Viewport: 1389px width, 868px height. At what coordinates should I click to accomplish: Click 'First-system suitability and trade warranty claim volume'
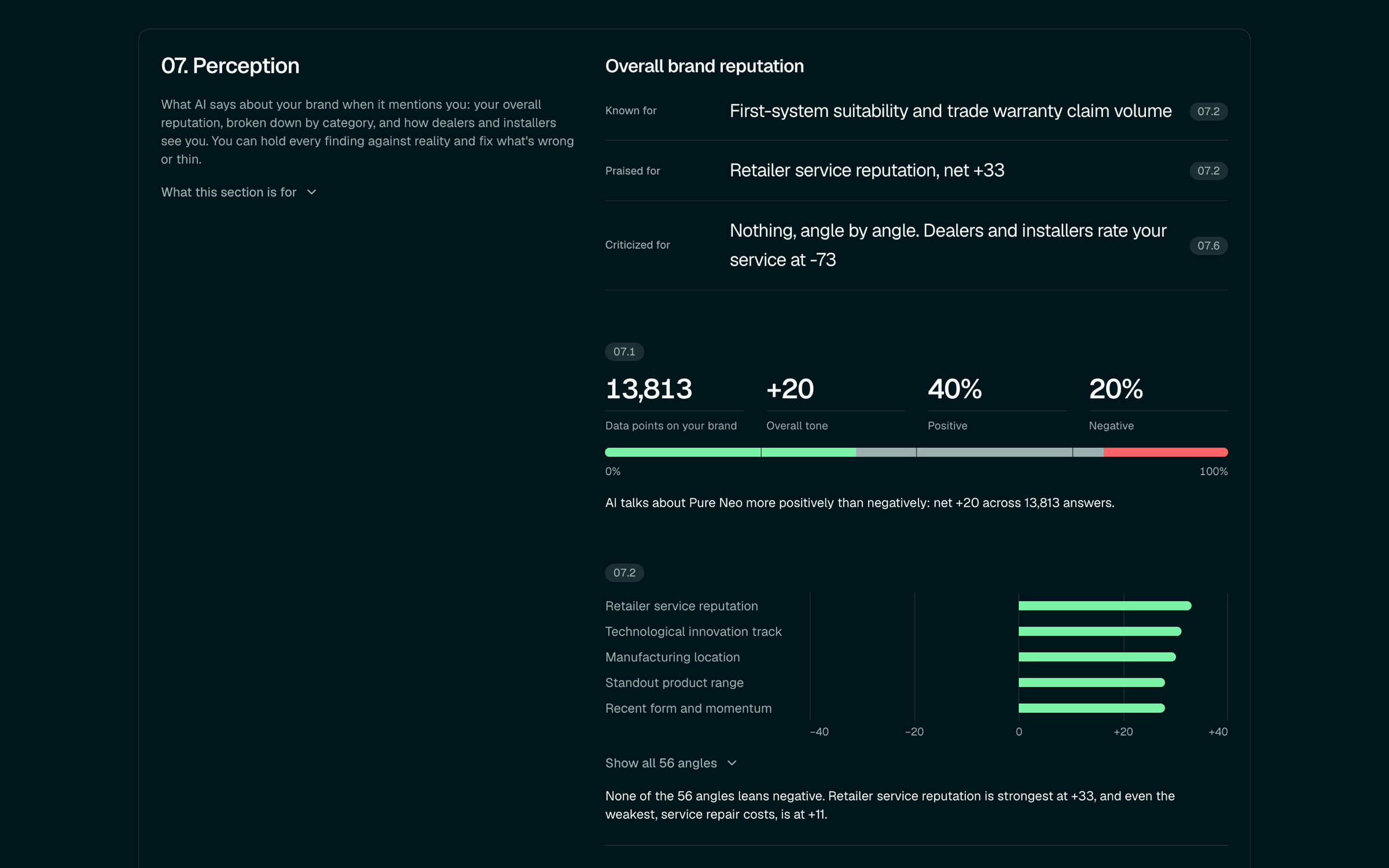click(x=950, y=111)
